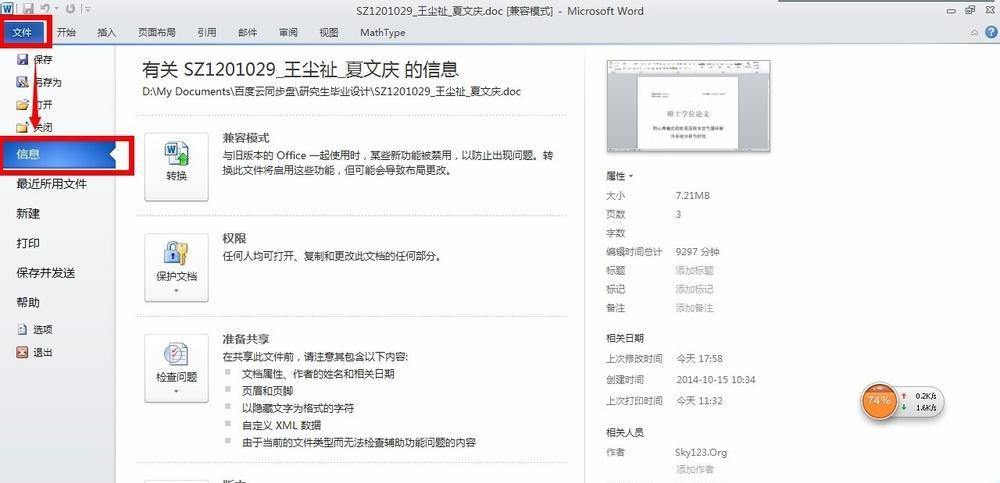Click the 相关人员 section heading
Screen dimensions: 1000x483
625,433
